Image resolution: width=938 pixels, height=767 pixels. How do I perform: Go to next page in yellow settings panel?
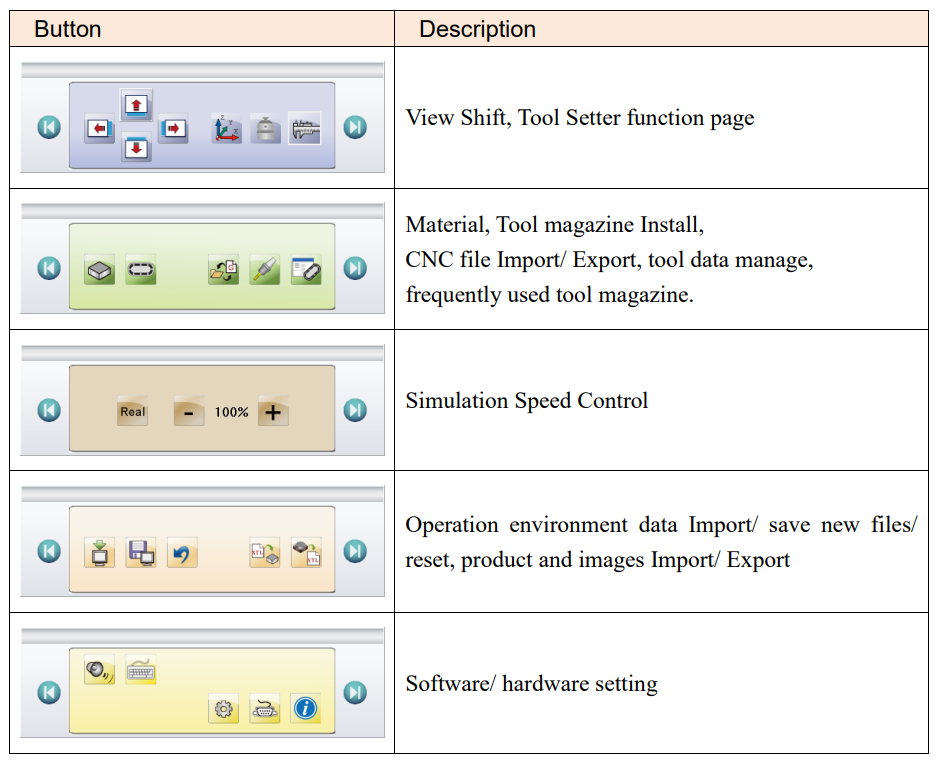355,692
